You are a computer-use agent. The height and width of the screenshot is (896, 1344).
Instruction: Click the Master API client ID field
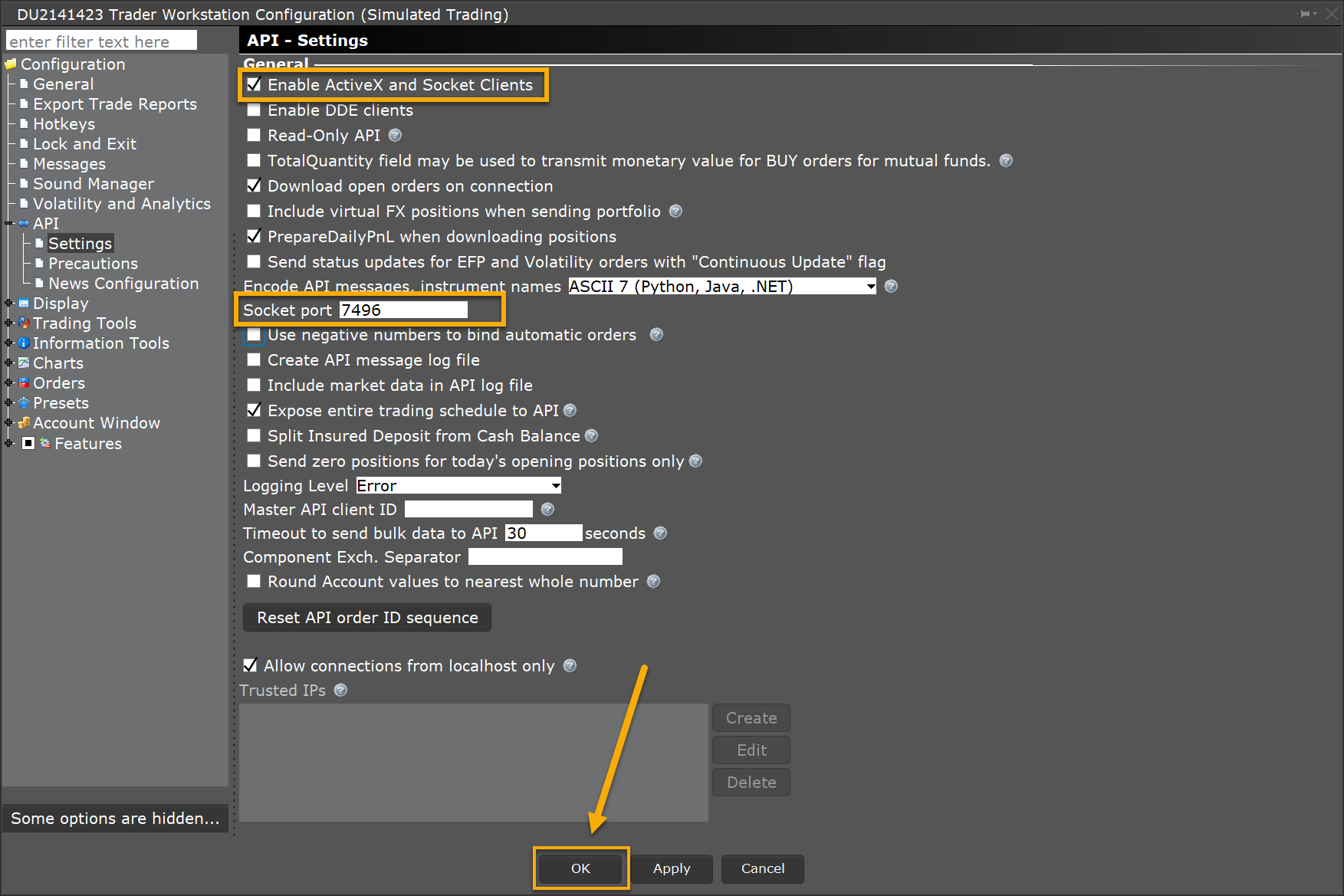coord(468,509)
